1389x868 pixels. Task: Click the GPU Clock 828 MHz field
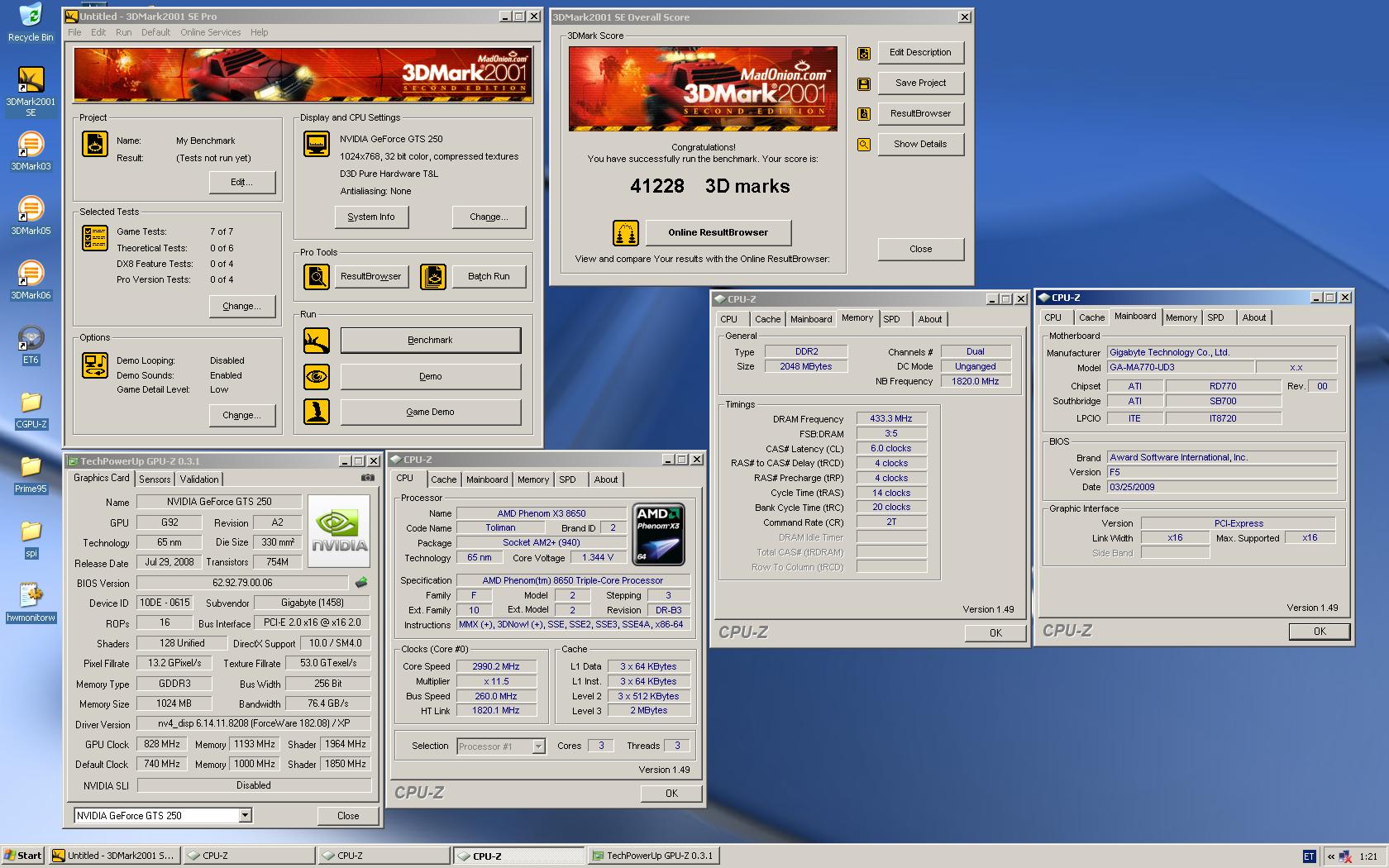point(162,744)
